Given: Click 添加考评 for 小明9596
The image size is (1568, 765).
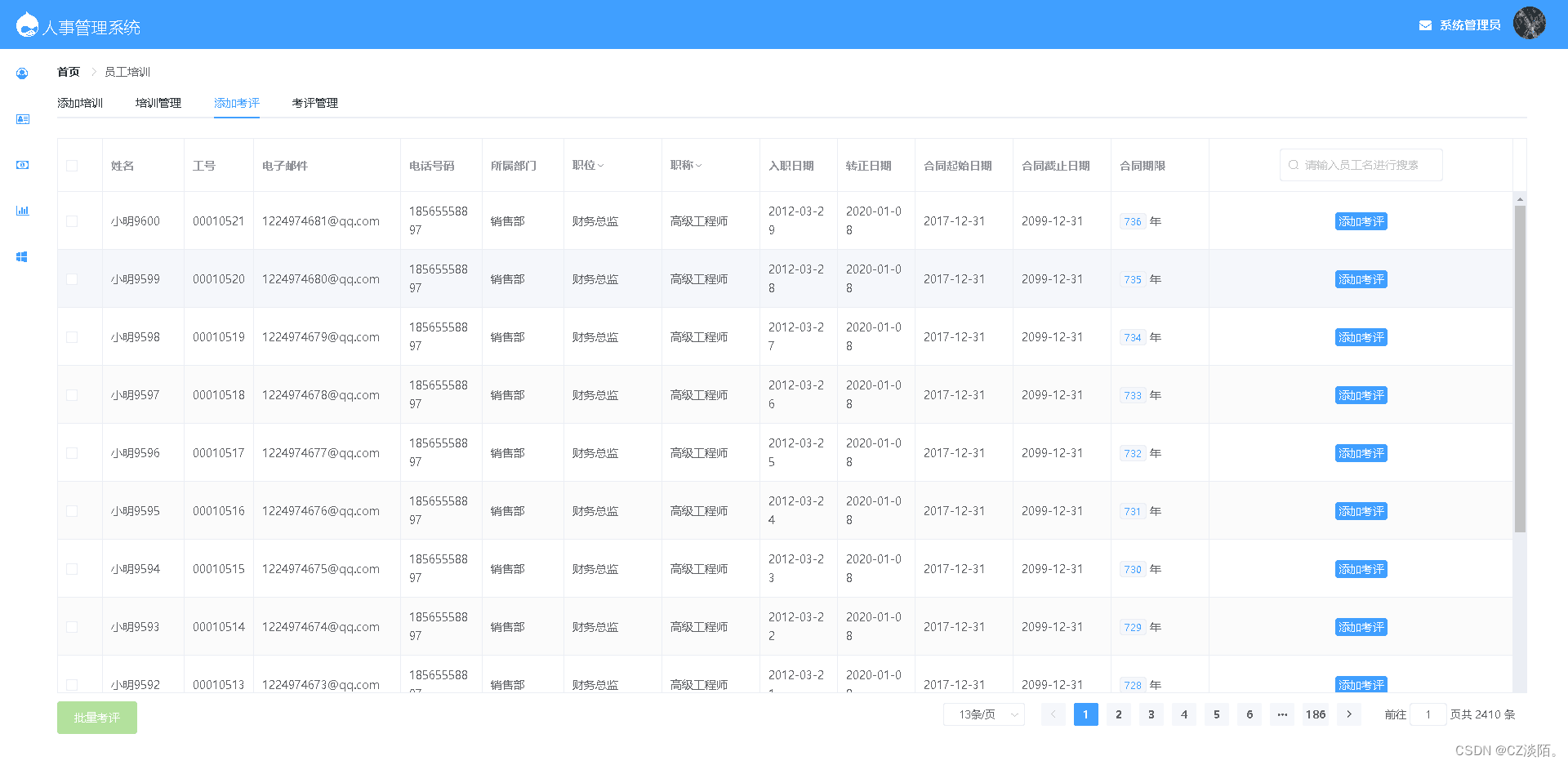Looking at the screenshot, I should coord(1361,453).
